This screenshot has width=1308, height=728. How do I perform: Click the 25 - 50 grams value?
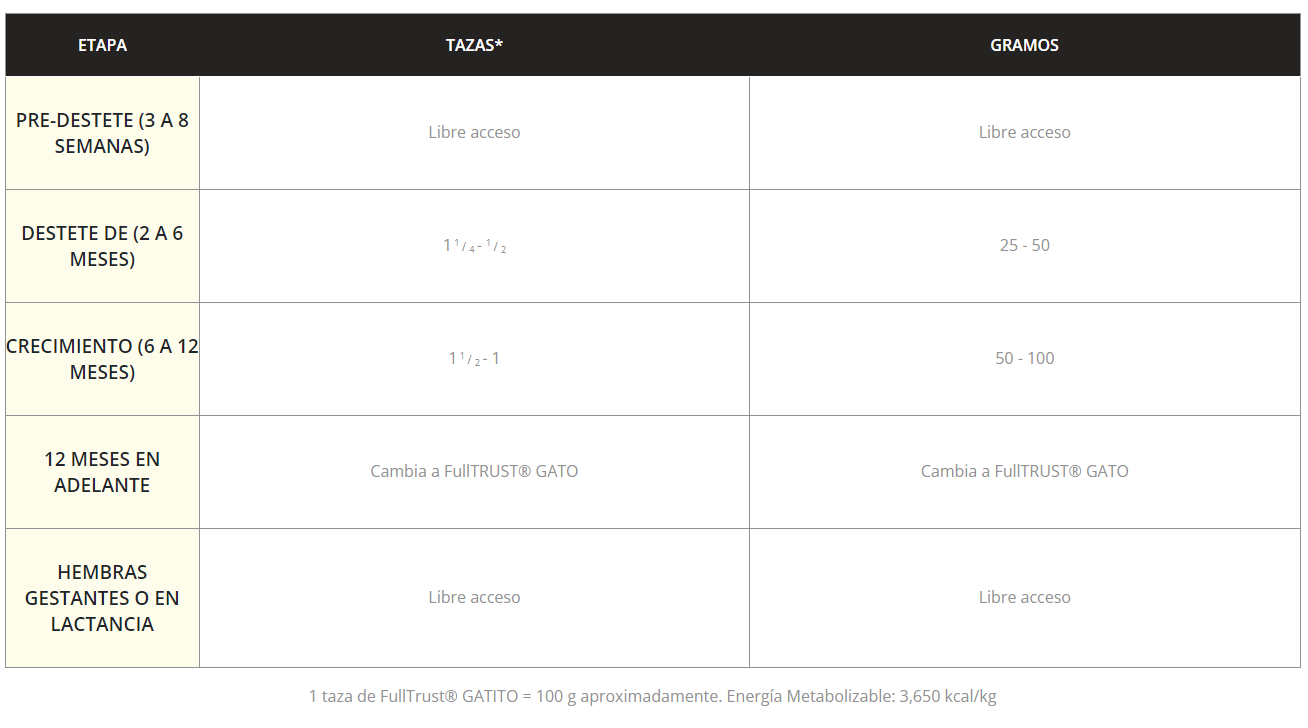click(x=1024, y=245)
